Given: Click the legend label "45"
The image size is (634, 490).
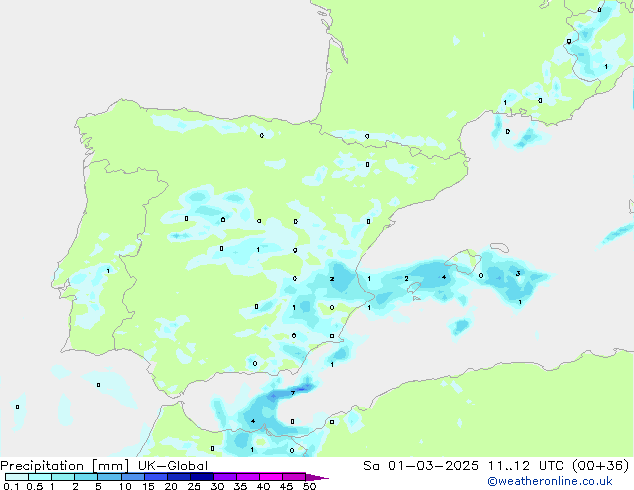Looking at the screenshot, I should pos(286,486).
